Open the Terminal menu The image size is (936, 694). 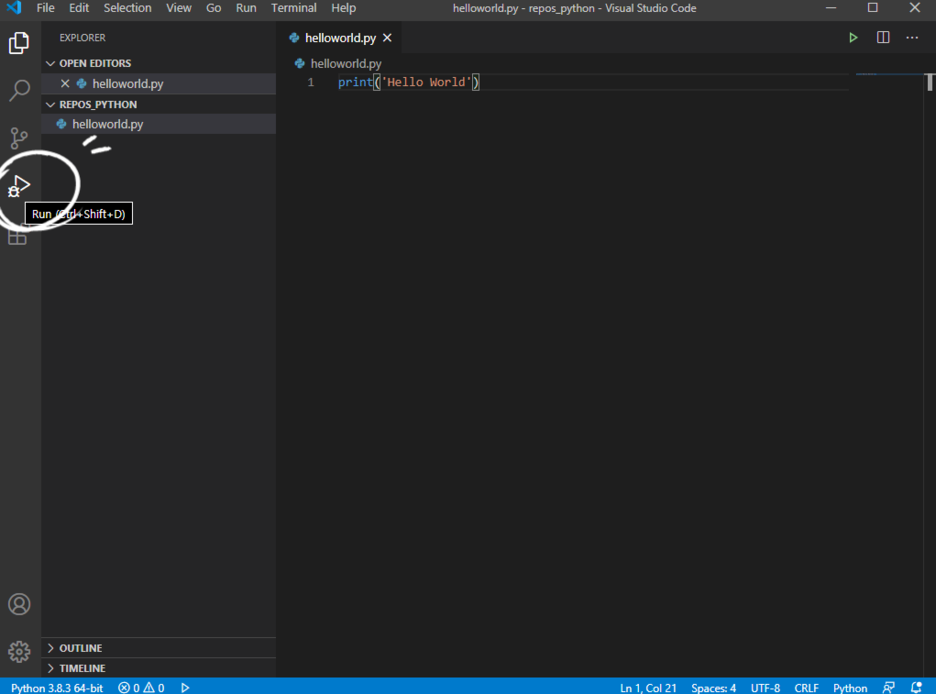click(x=294, y=8)
